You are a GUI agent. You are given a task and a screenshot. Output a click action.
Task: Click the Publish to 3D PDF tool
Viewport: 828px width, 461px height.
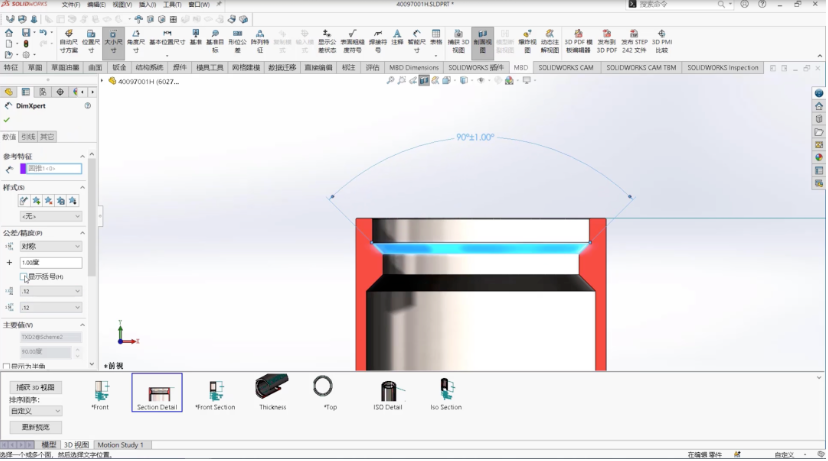point(607,41)
